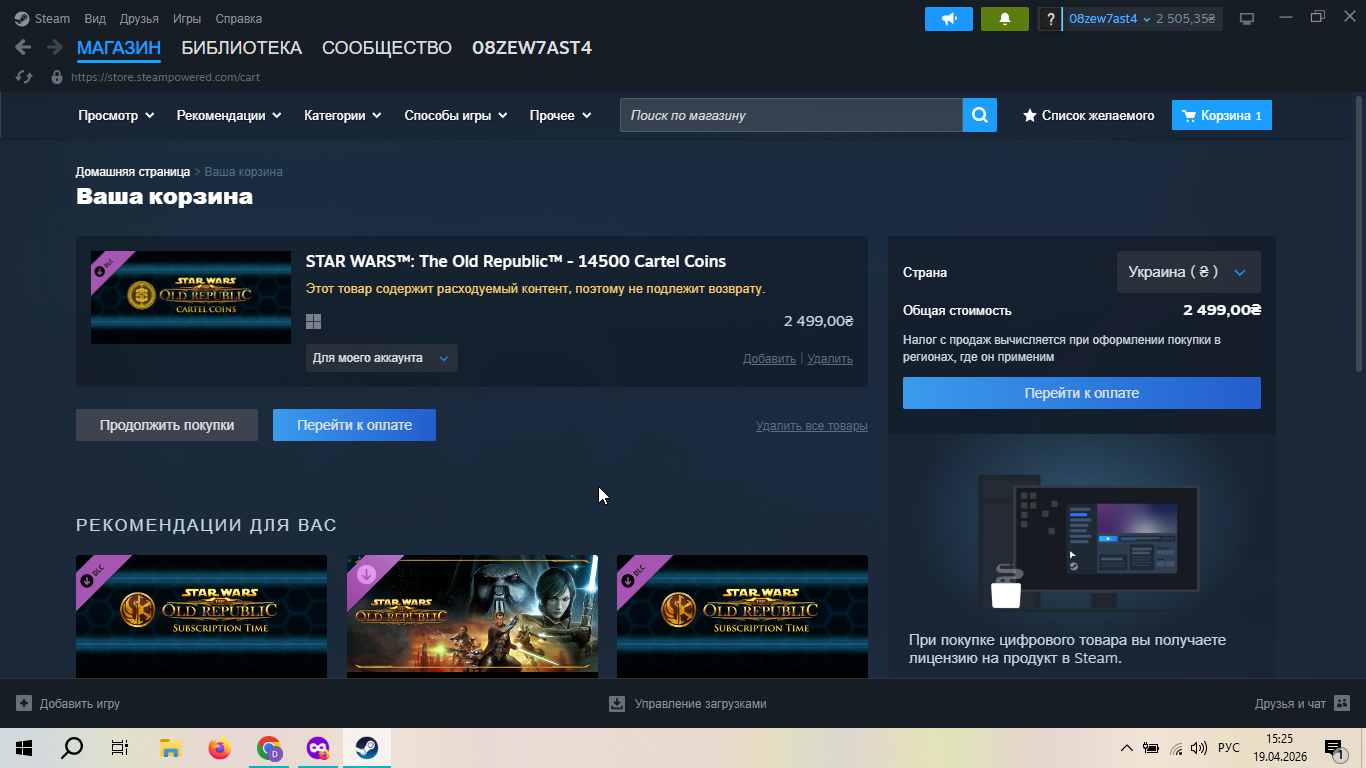Click the store URL address text

coord(165,77)
